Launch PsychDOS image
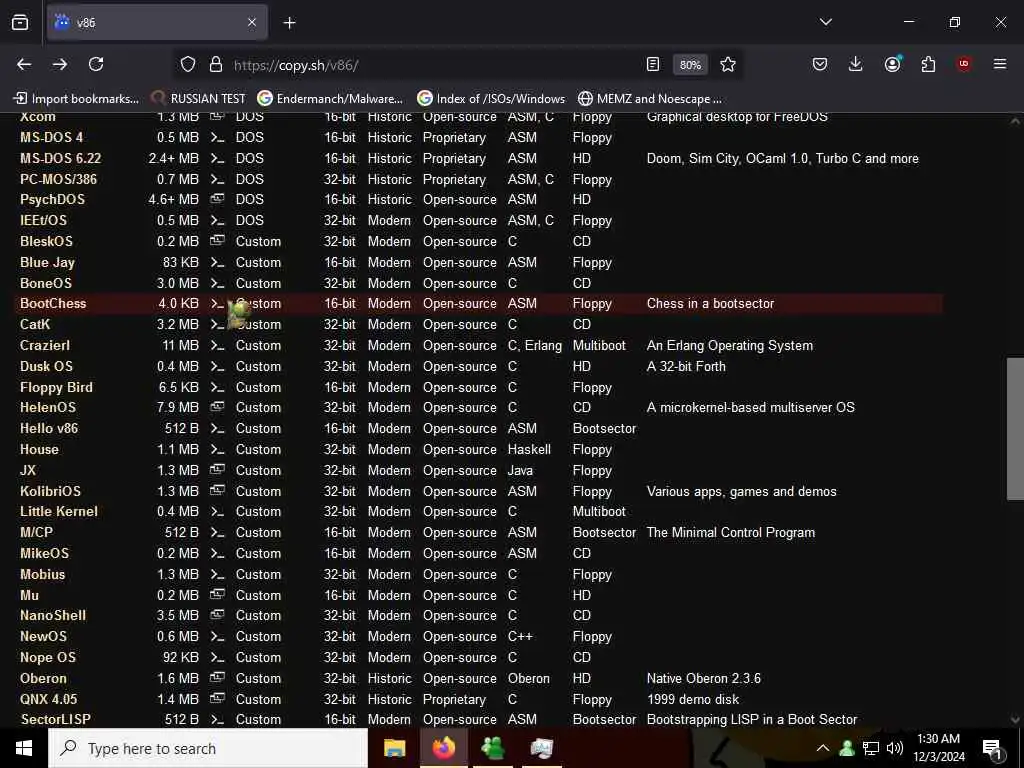 pyautogui.click(x=52, y=200)
